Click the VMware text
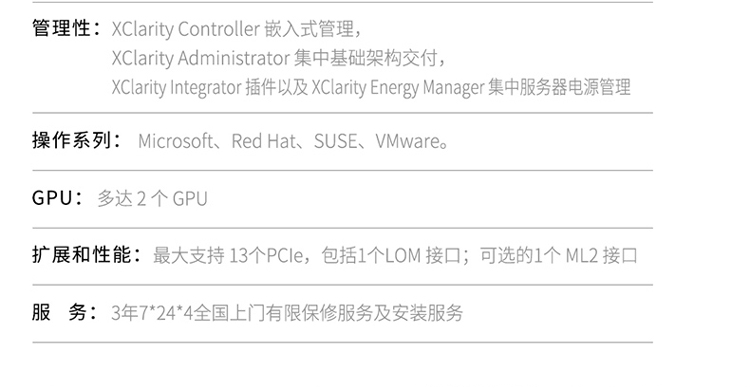 coord(408,141)
